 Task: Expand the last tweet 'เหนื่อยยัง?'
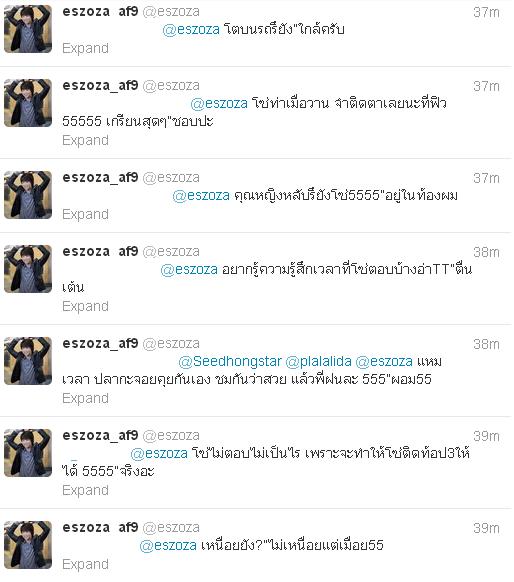click(85, 564)
